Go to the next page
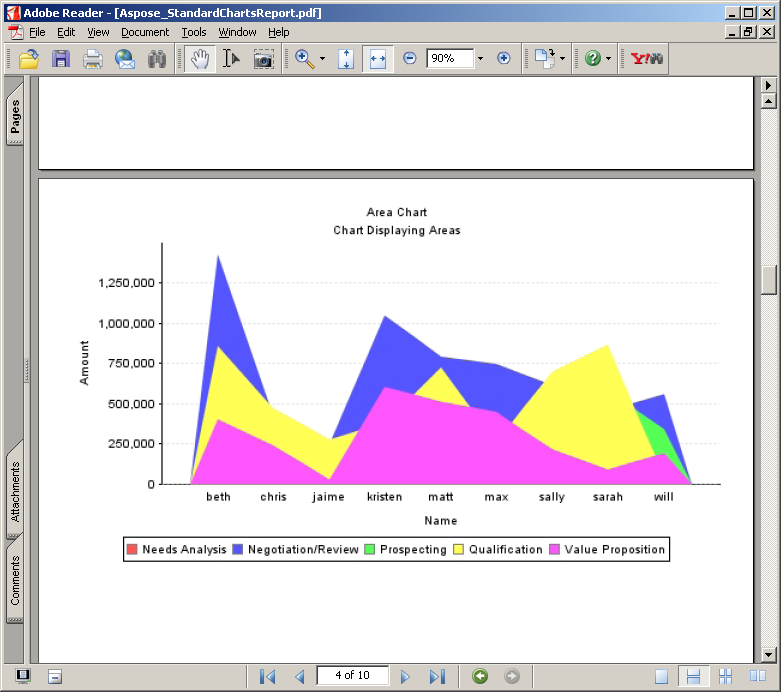Screen dimensions: 781x692 (405, 676)
